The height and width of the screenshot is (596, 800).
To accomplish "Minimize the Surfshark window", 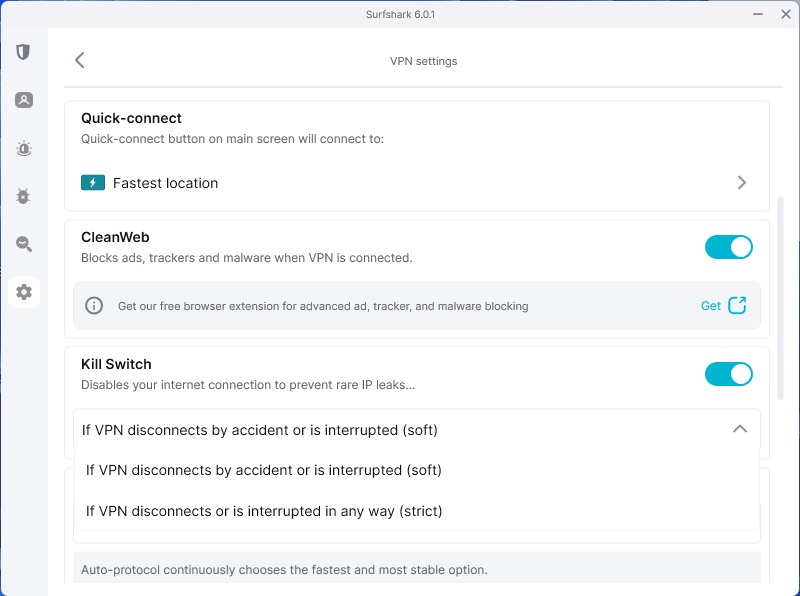I will (758, 14).
